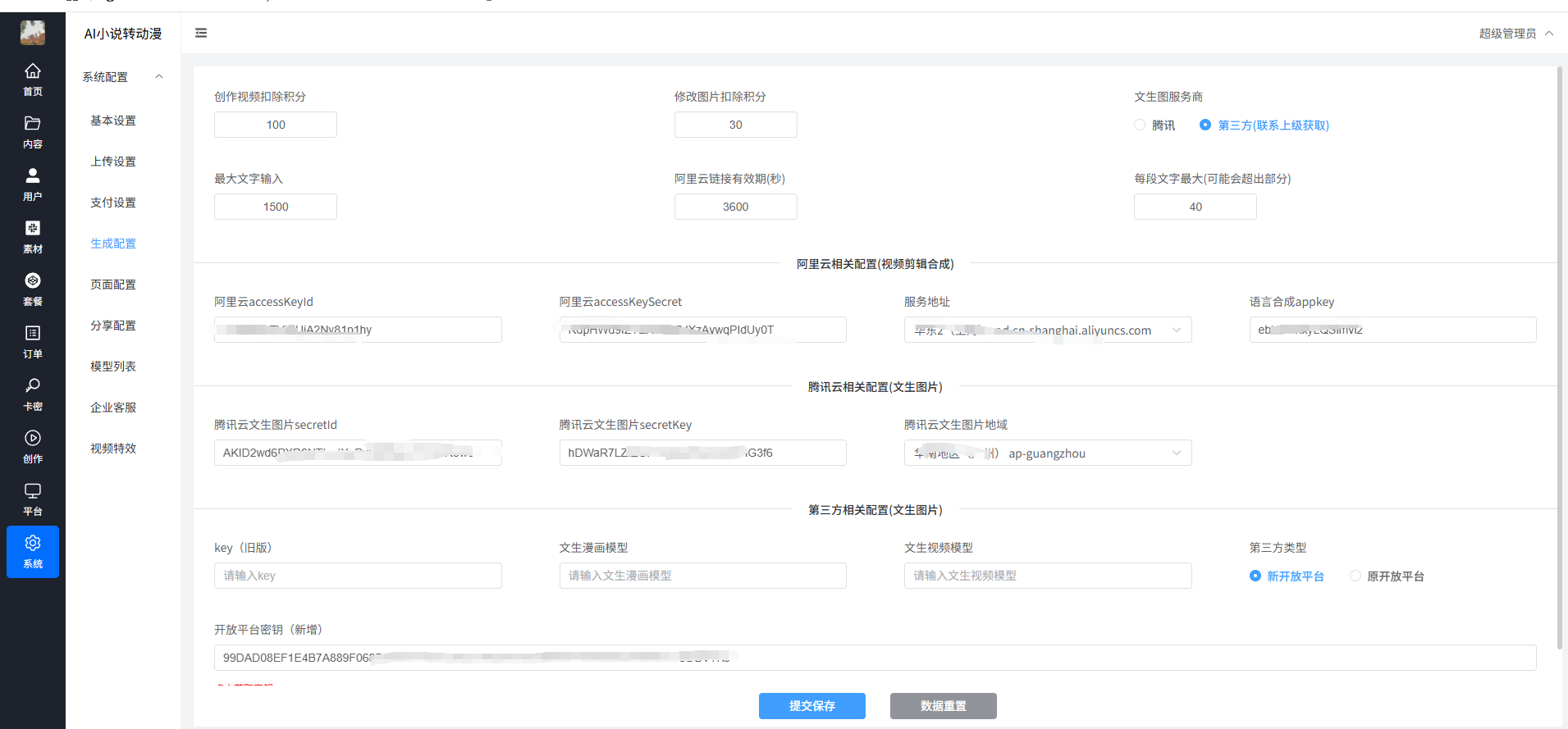Choose 新开放平台 radio option
Viewport: 1568px width, 729px height.
(1287, 576)
